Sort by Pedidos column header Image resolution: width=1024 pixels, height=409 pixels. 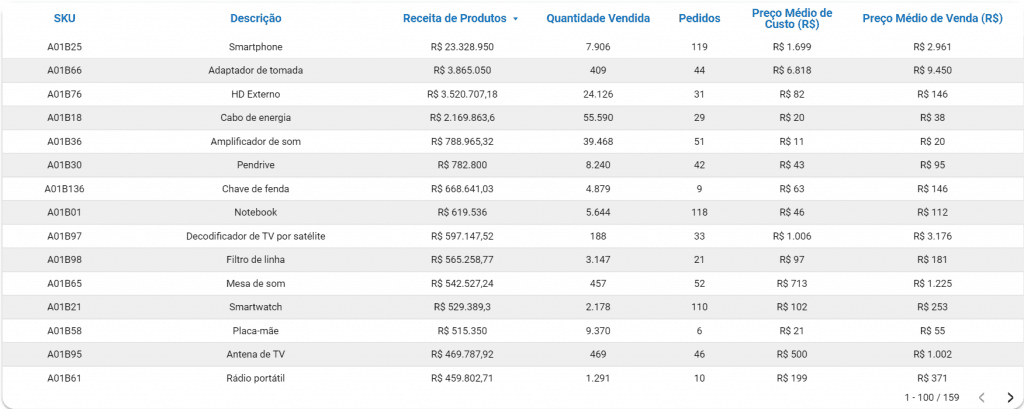tap(699, 18)
